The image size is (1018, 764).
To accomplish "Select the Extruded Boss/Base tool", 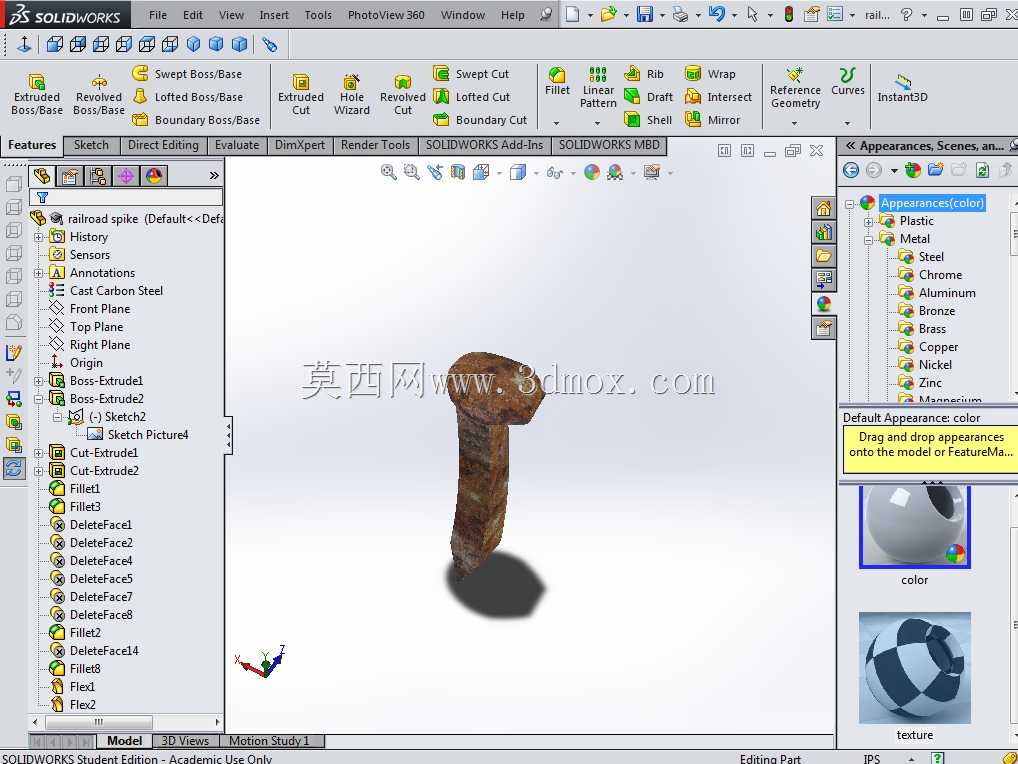I will click(x=36, y=95).
